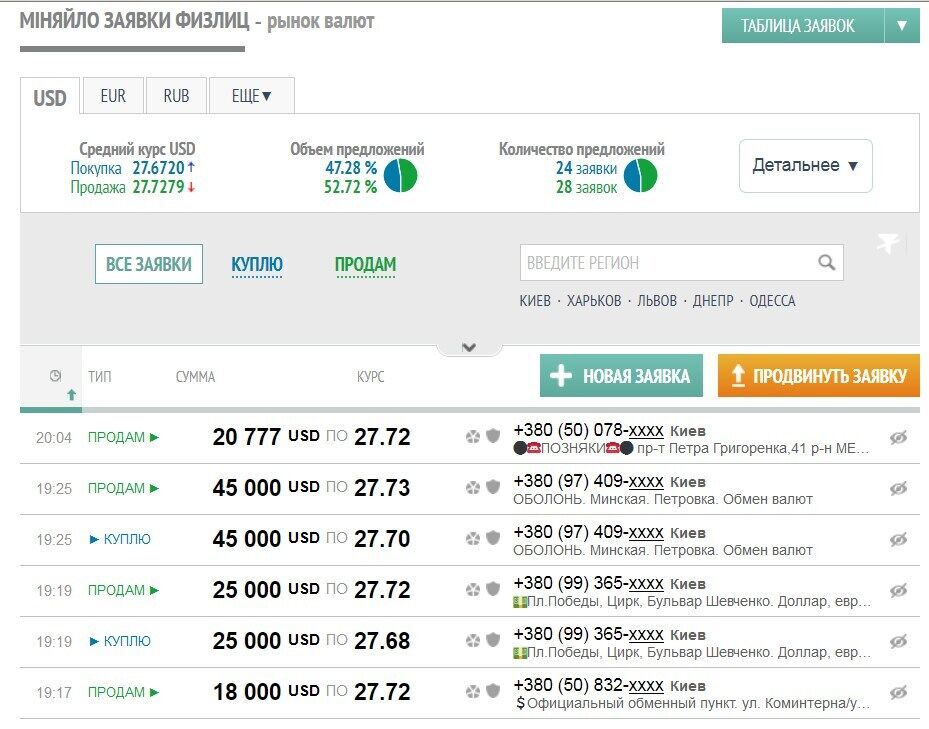Hide the 20 777 USD offer via eye icon
The height and width of the screenshot is (729, 929).
click(x=898, y=437)
